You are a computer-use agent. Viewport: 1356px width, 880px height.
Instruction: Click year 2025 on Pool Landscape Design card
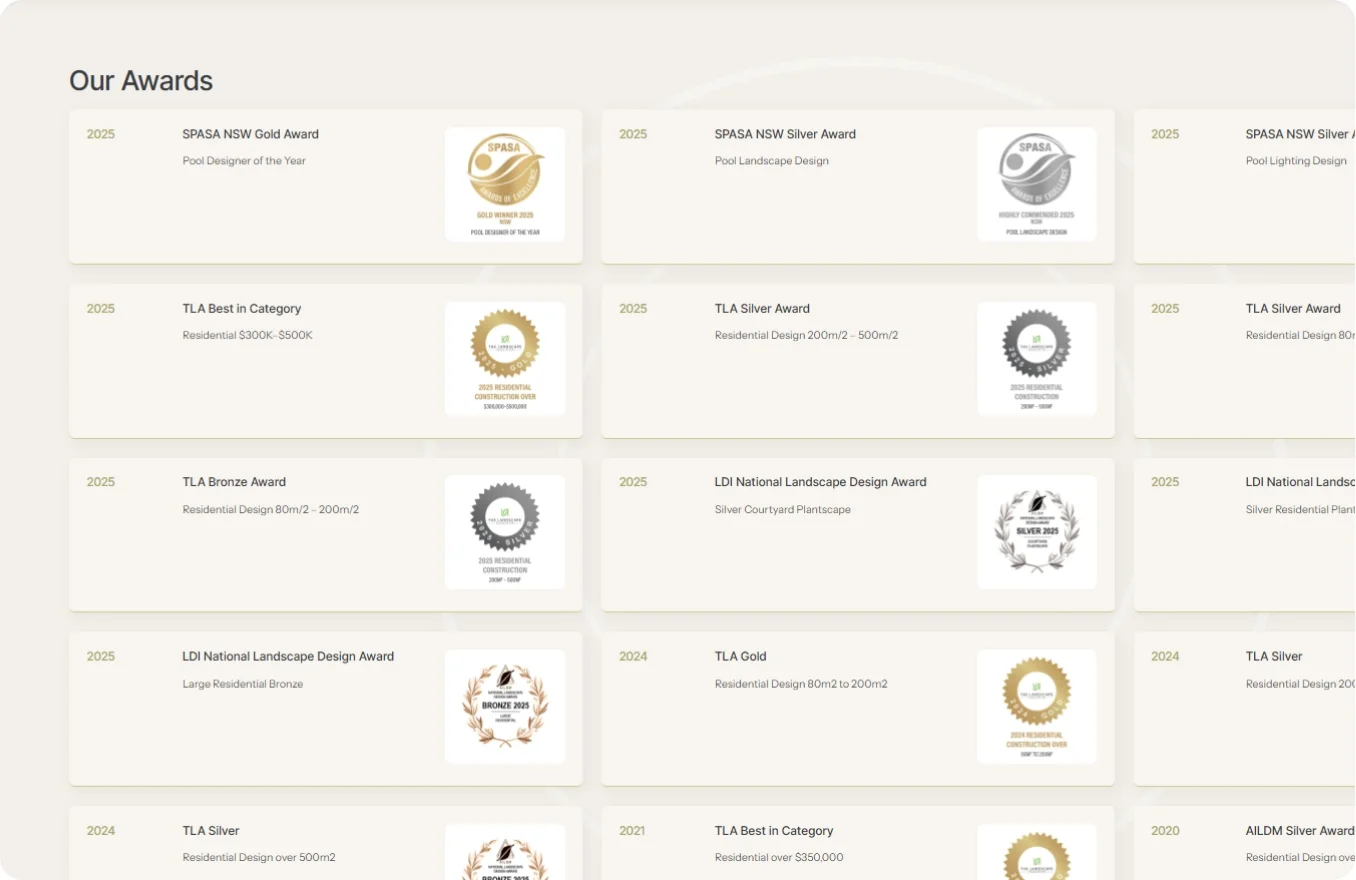633,134
